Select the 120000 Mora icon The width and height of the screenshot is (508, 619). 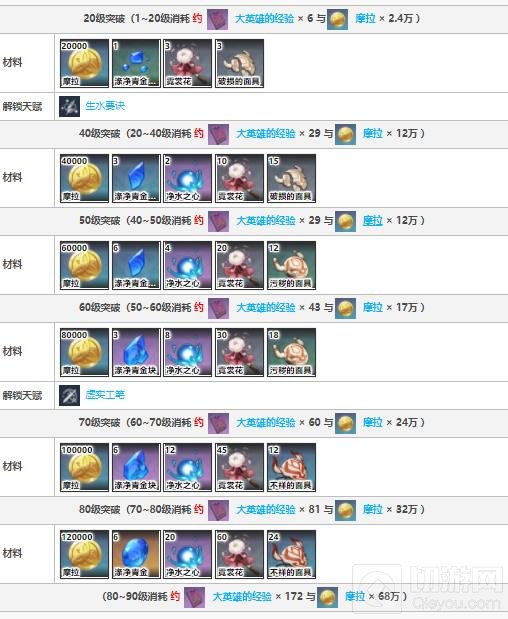84,554
